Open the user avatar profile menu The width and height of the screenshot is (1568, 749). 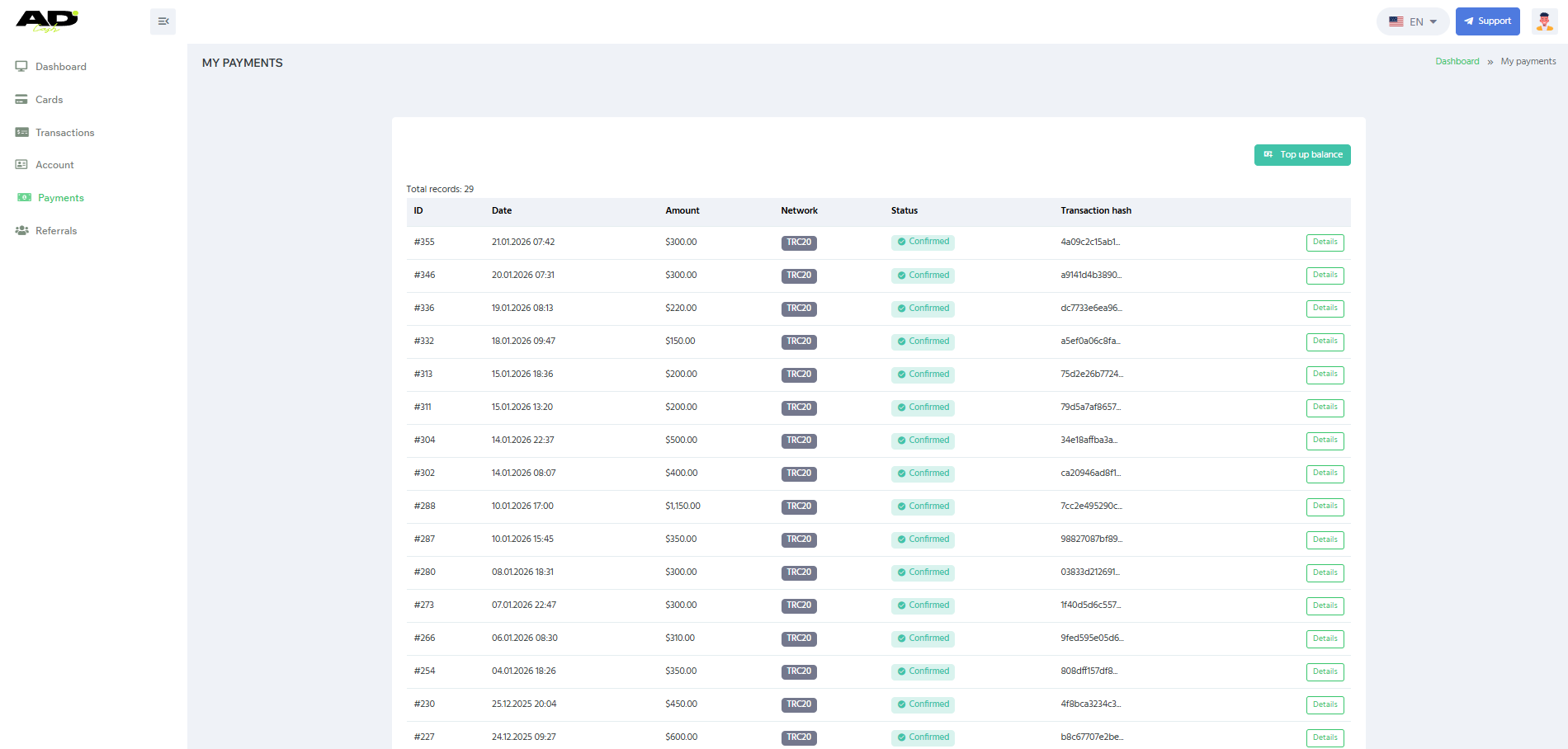[1544, 21]
